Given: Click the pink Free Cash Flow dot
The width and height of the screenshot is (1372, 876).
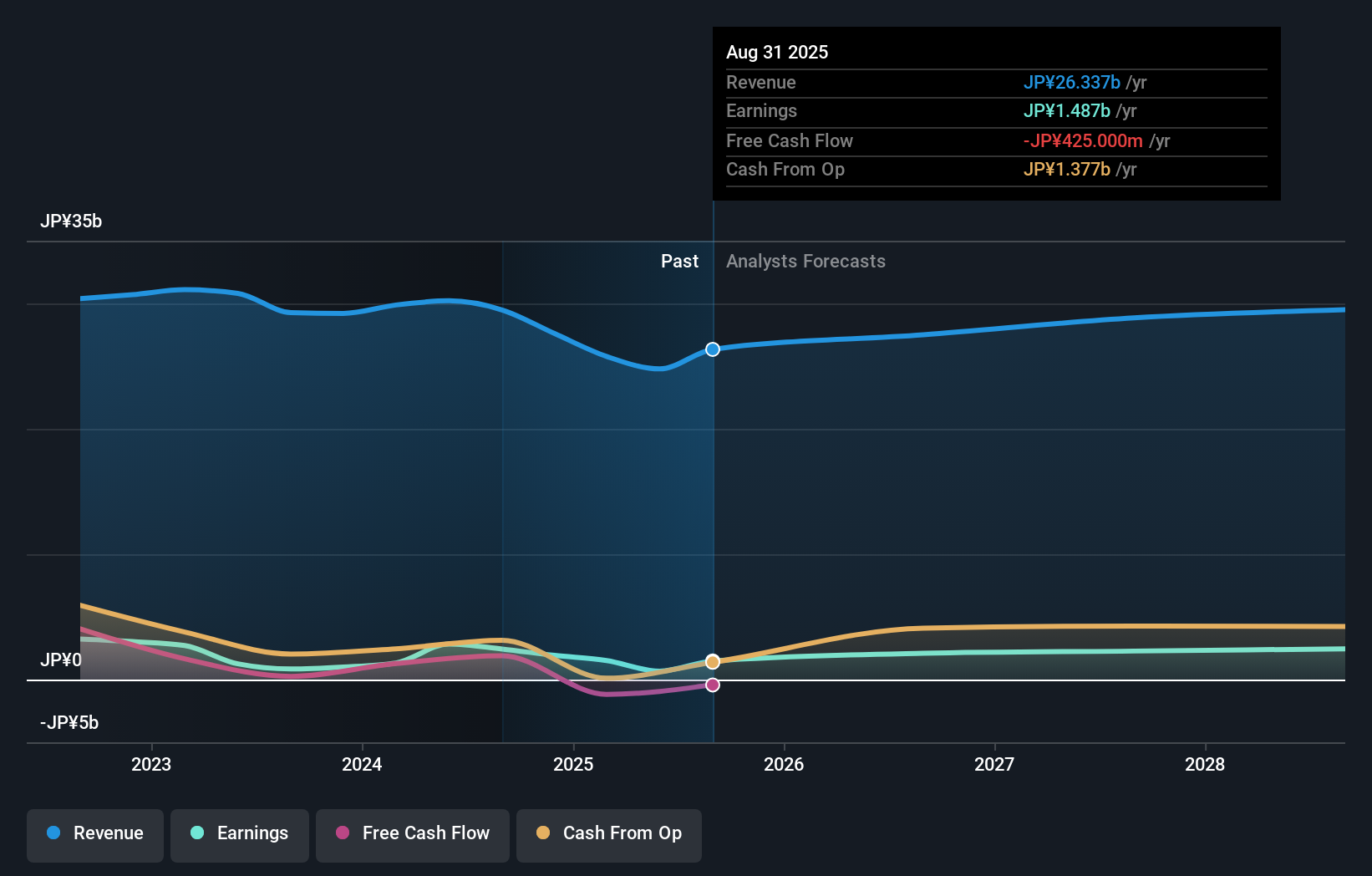Looking at the screenshot, I should click(343, 833).
